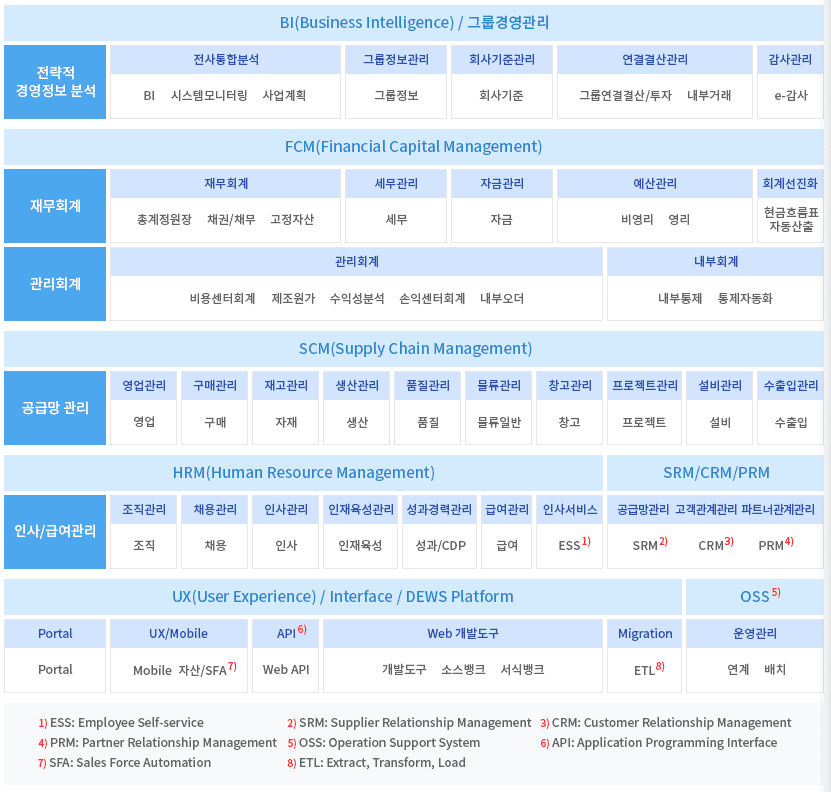This screenshot has width=831, height=792.
Task: Open the 고정자산 module item
Action: [x=292, y=219]
